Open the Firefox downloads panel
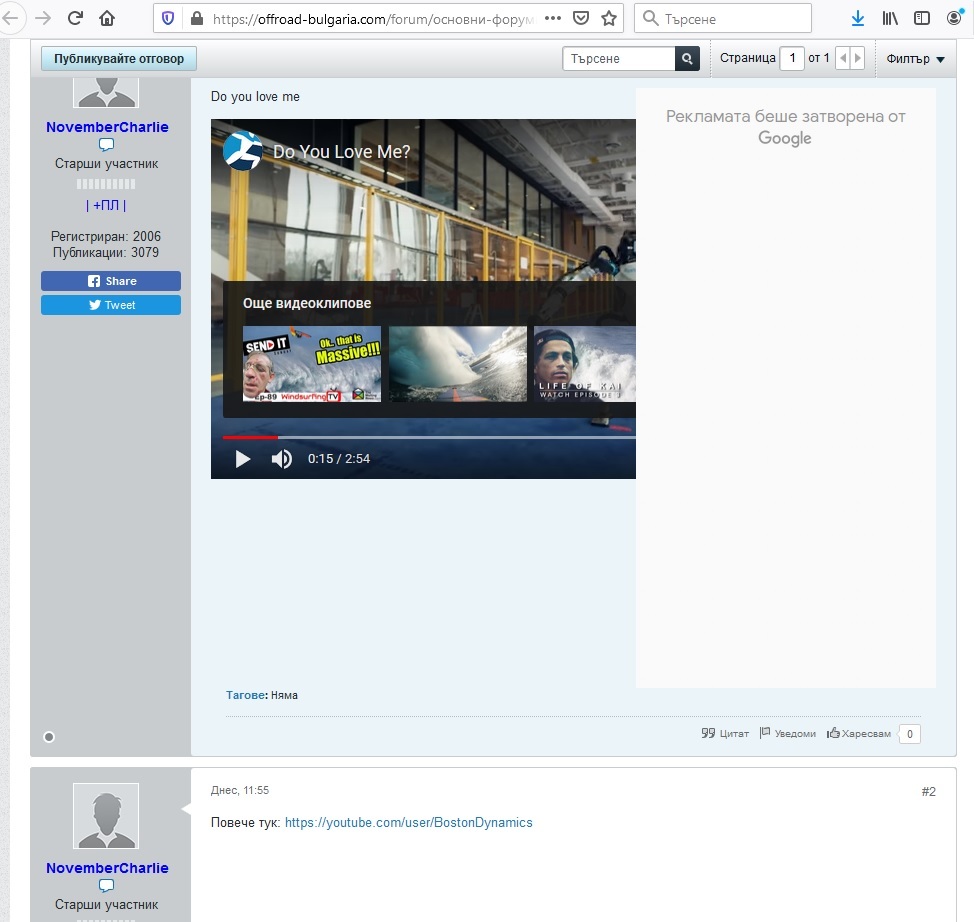The width and height of the screenshot is (974, 922). (x=857, y=18)
